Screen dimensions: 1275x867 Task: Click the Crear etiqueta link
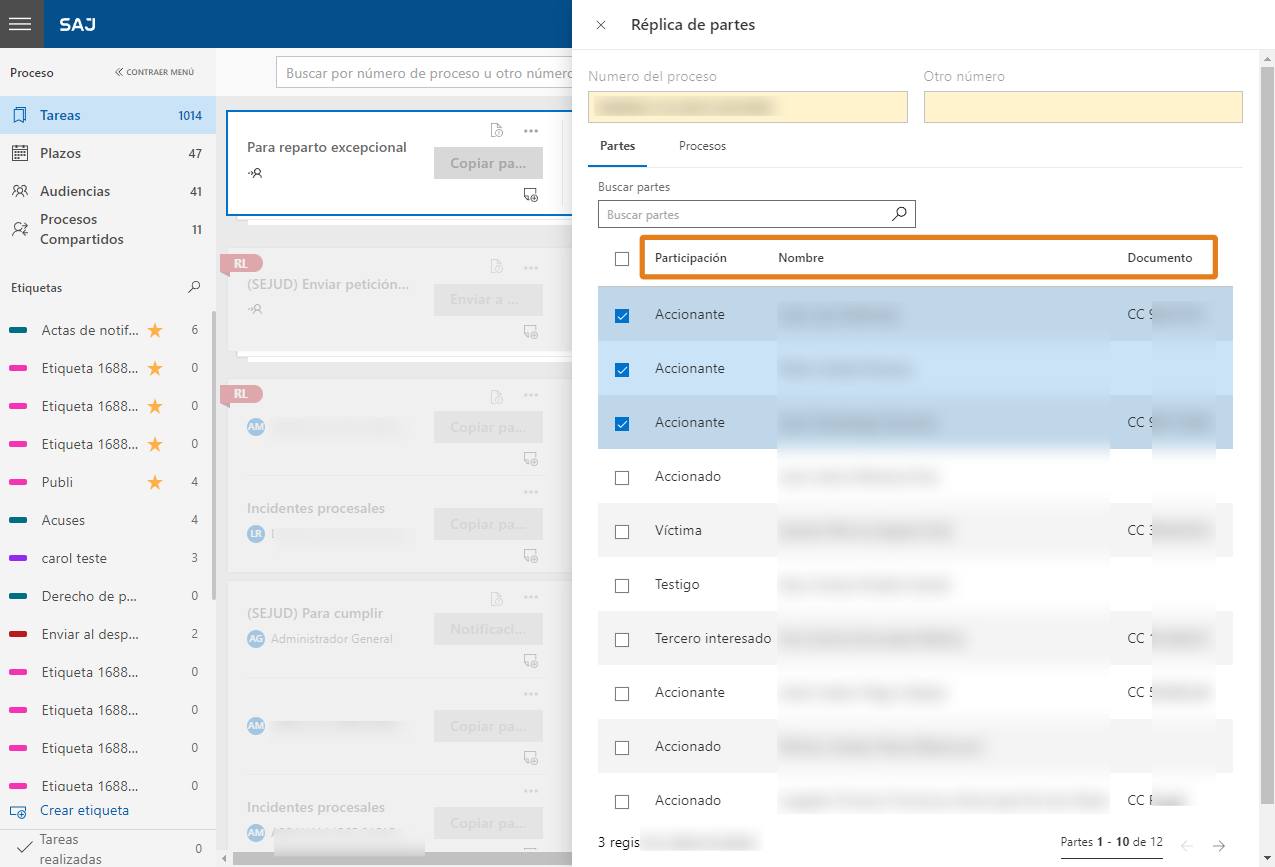(84, 811)
